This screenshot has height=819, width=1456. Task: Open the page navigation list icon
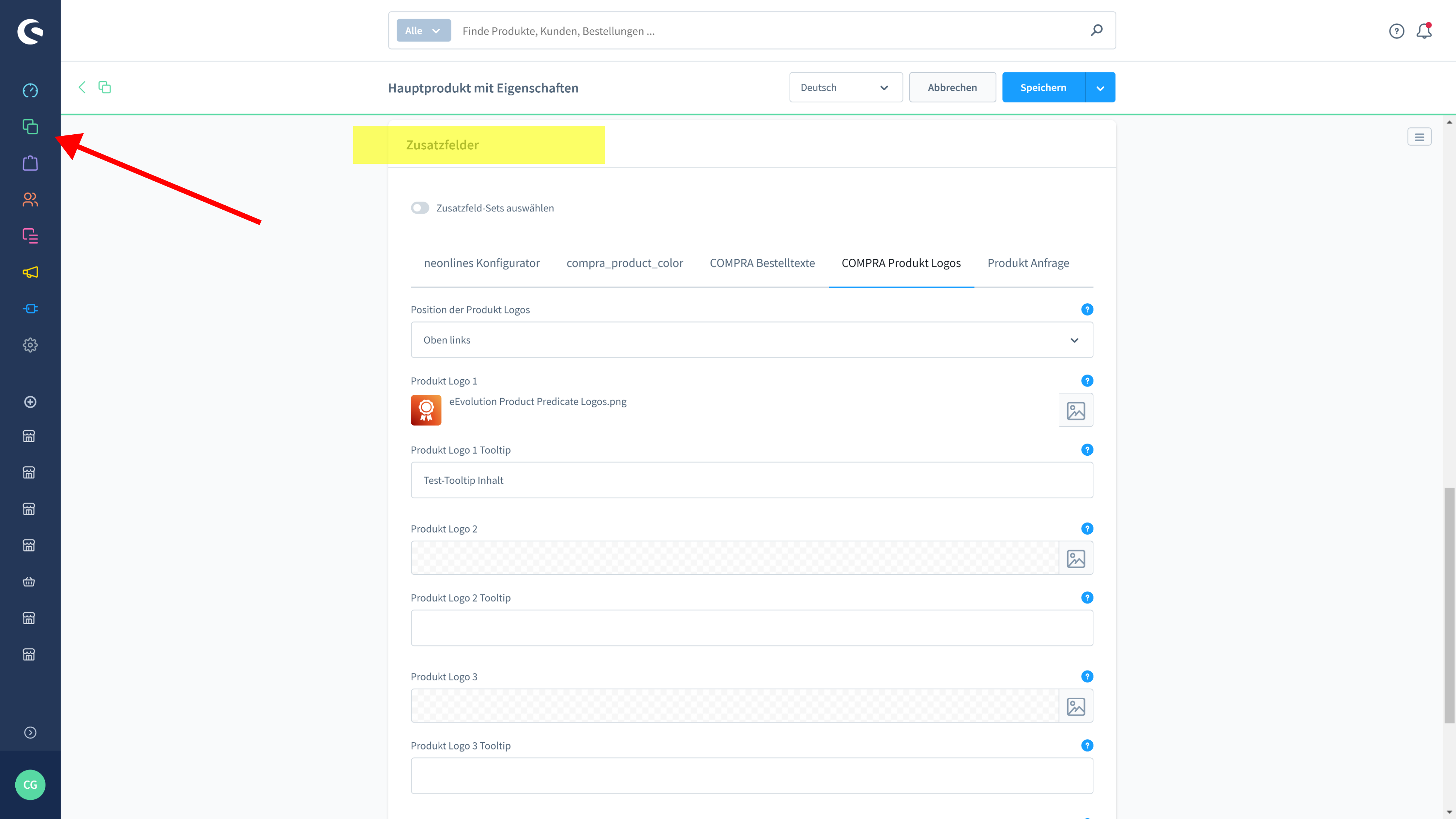click(x=1419, y=137)
